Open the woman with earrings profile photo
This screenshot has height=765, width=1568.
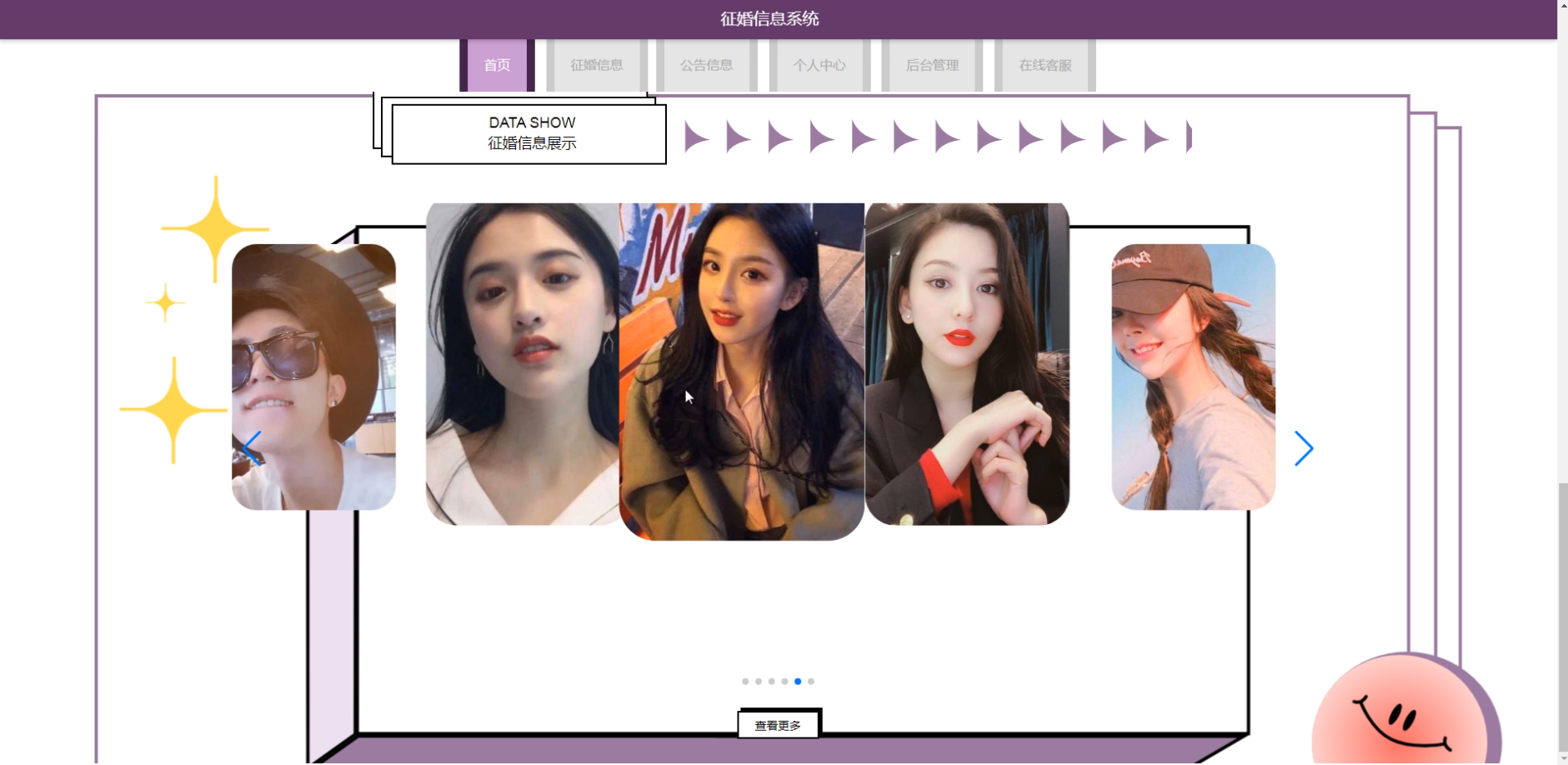tap(523, 364)
